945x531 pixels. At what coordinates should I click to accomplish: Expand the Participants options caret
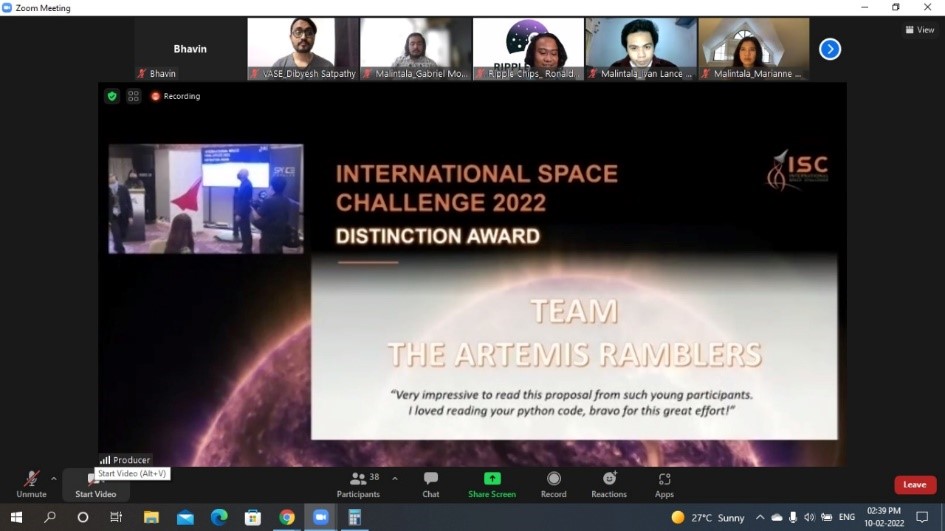point(395,479)
